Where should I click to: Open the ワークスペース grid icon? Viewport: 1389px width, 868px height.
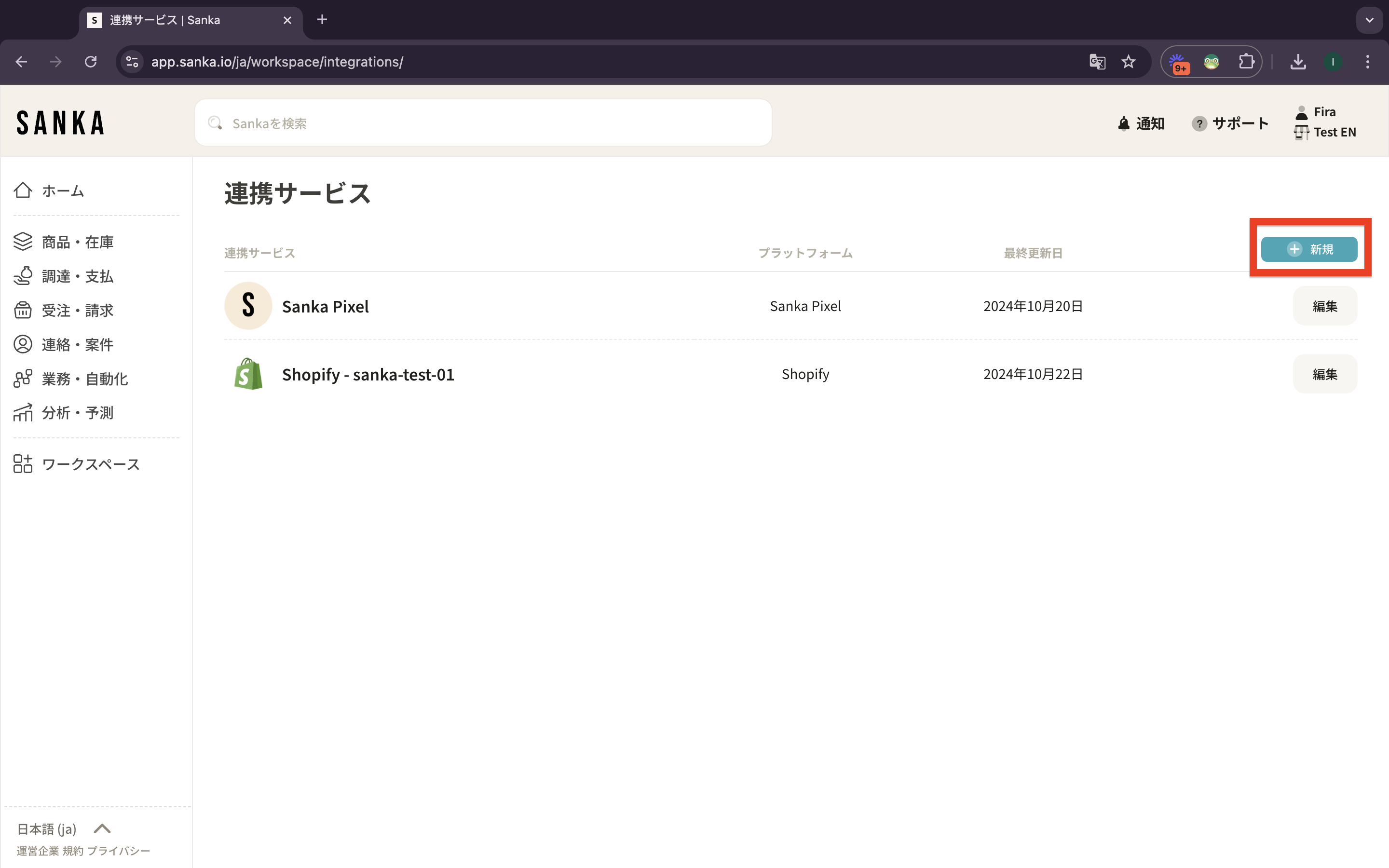(23, 464)
